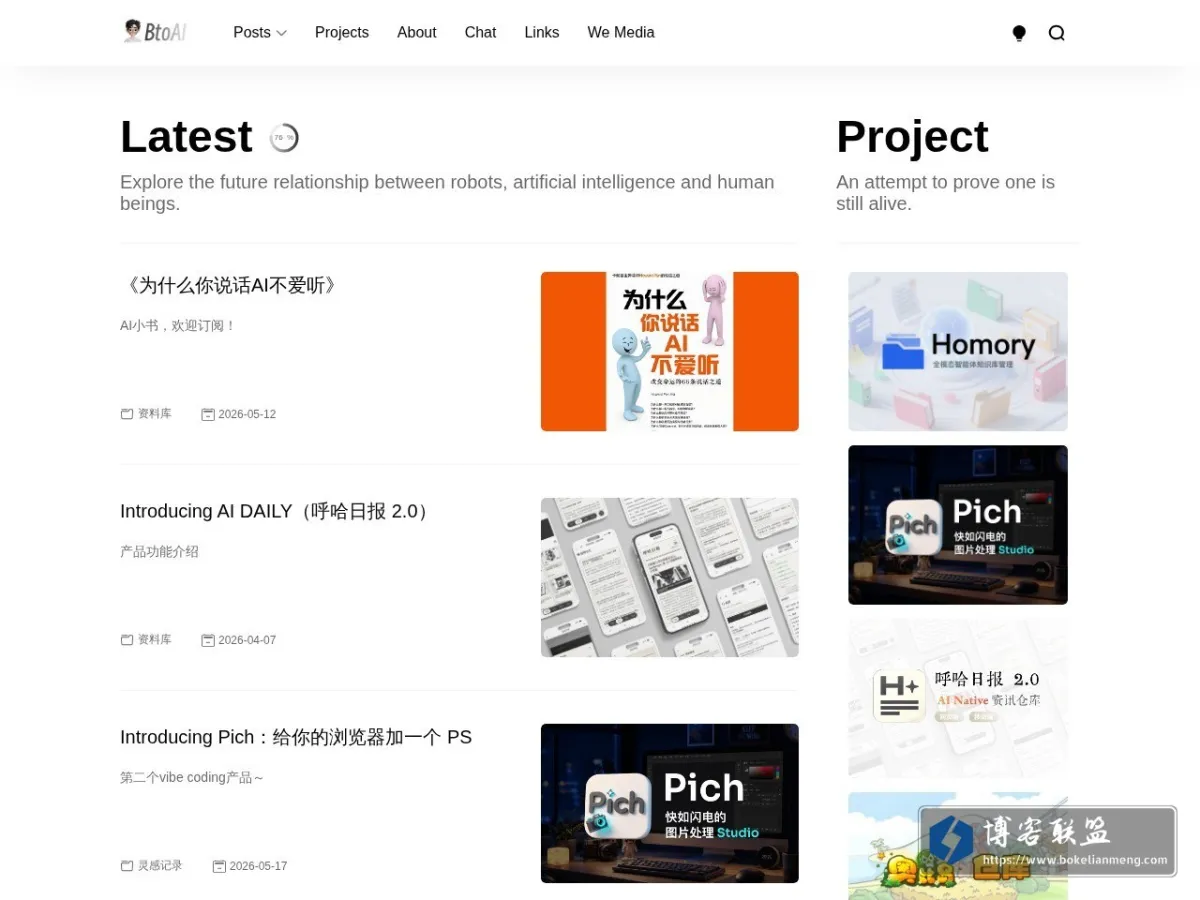Click the AI DAILY phone mockups thumbnail

tap(670, 577)
